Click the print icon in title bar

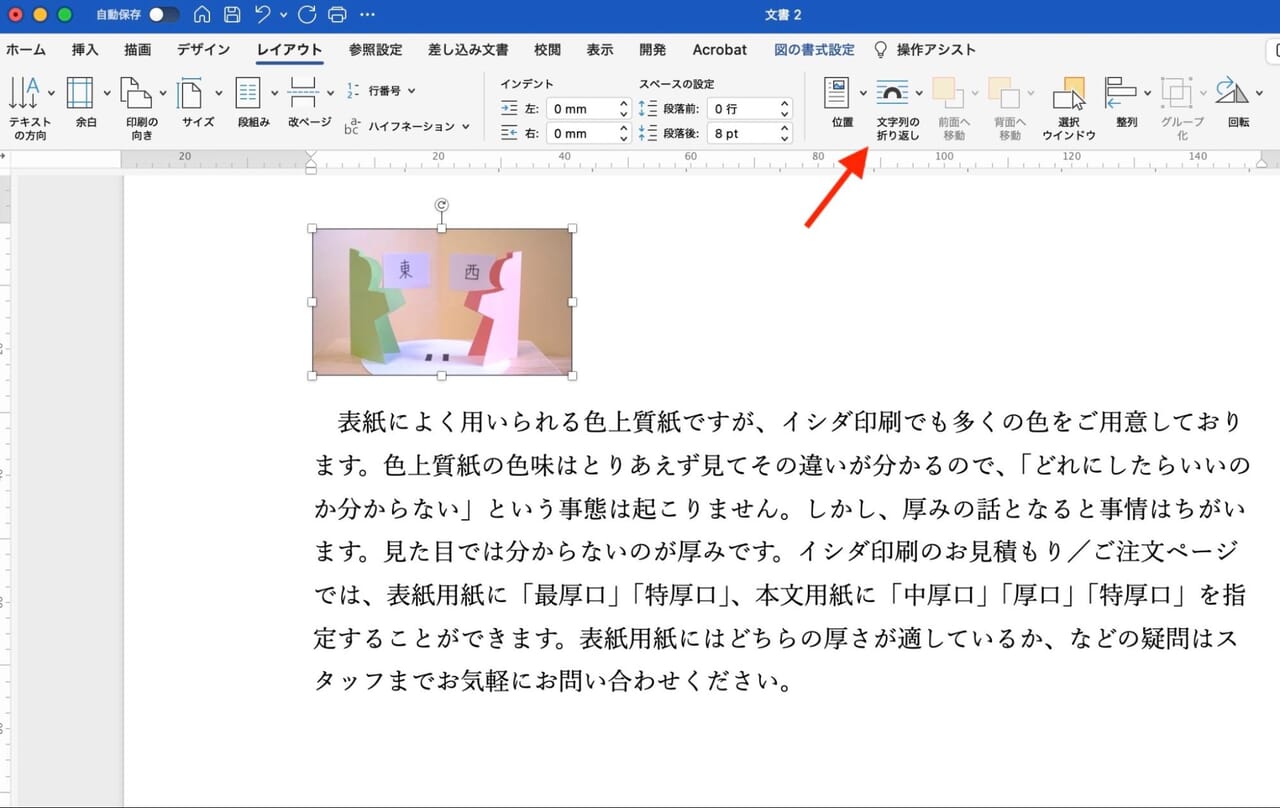tap(337, 15)
